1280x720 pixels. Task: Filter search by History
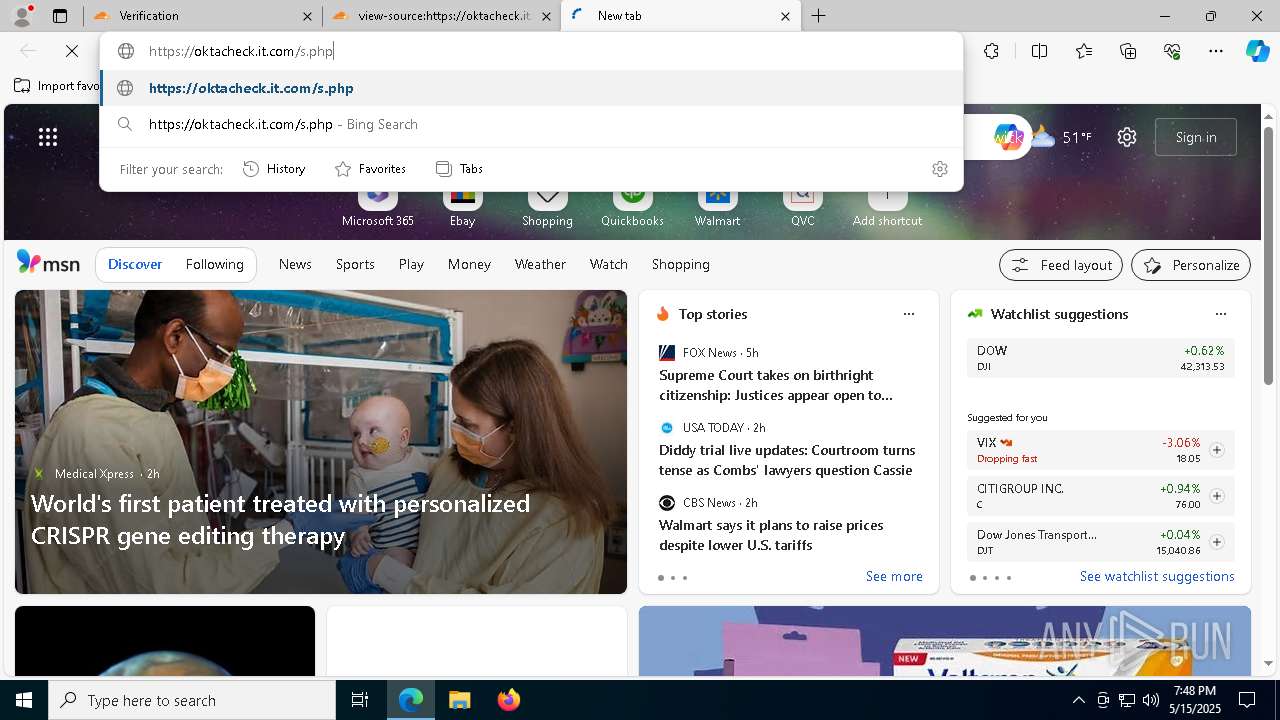[274, 169]
